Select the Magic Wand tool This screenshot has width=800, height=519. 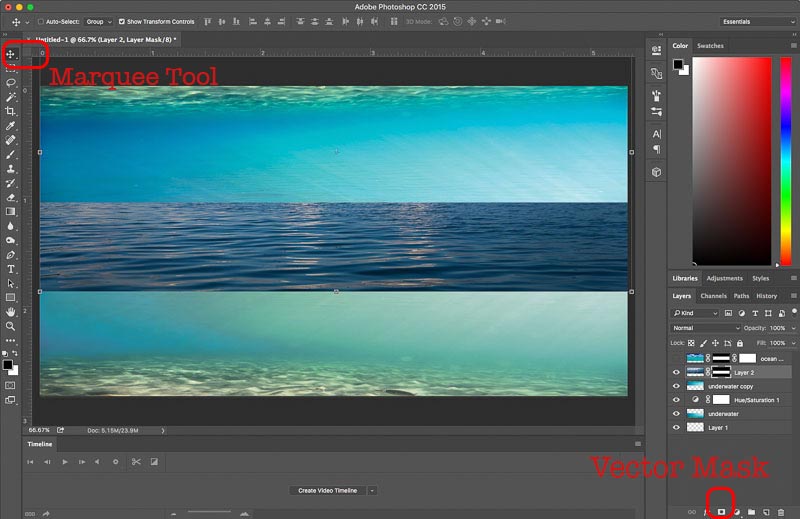pos(10,96)
